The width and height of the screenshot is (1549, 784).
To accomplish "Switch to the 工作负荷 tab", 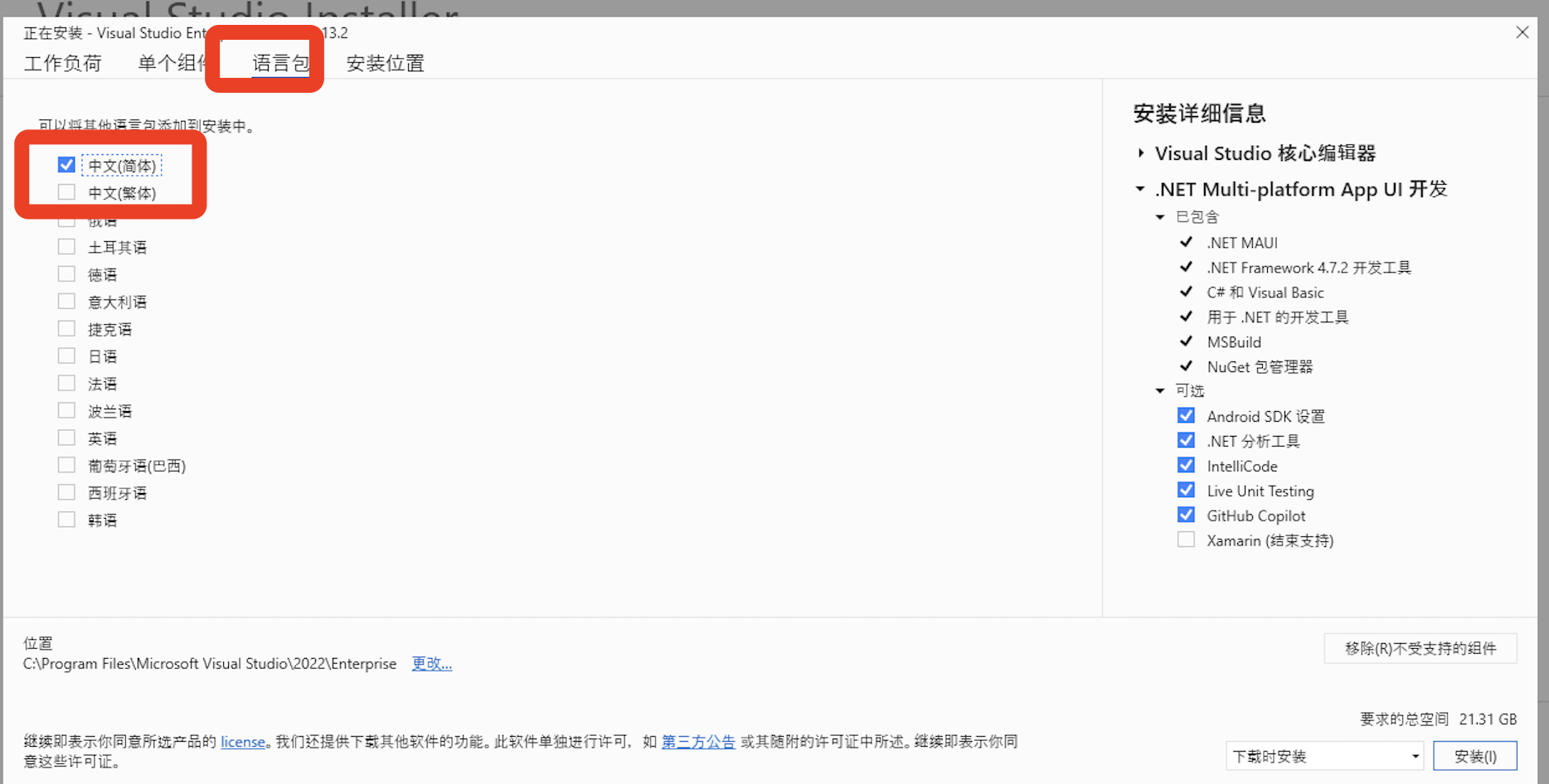I will (63, 63).
